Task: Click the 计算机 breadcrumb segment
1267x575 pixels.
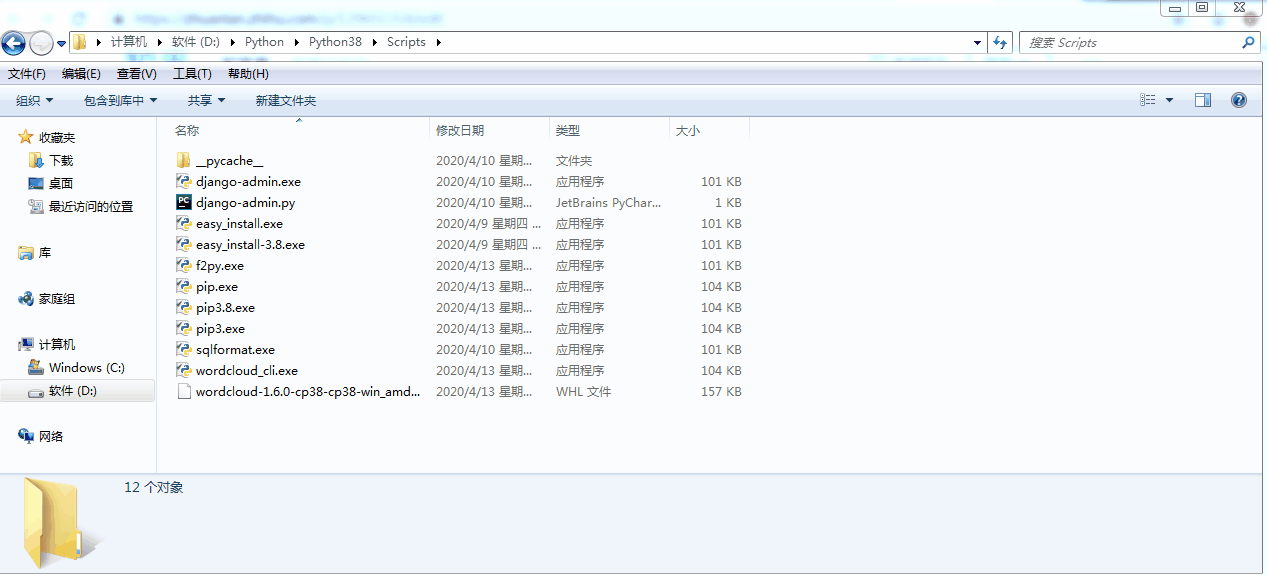Action: [x=129, y=42]
